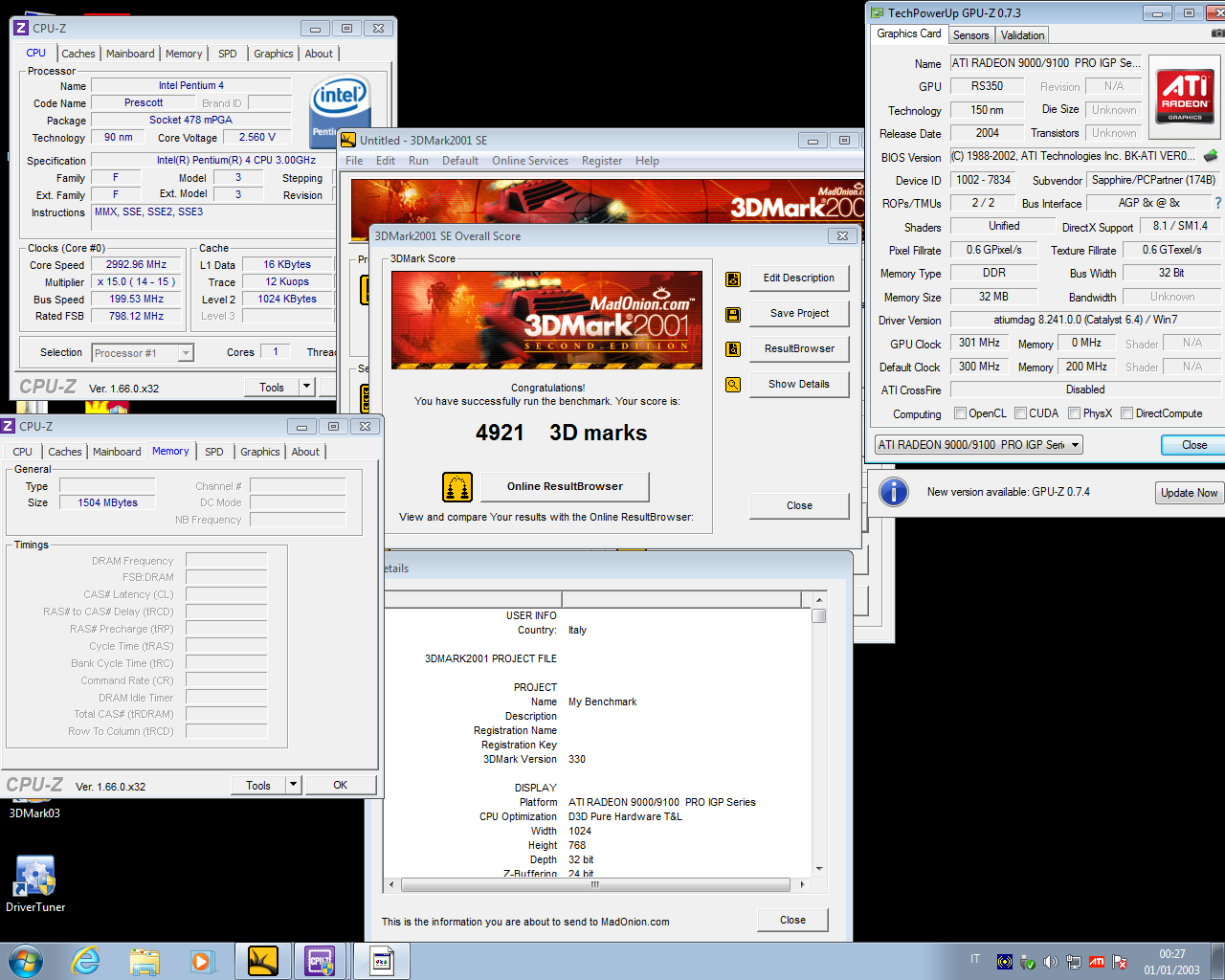Click the network tray icon

pyautogui.click(x=1074, y=962)
